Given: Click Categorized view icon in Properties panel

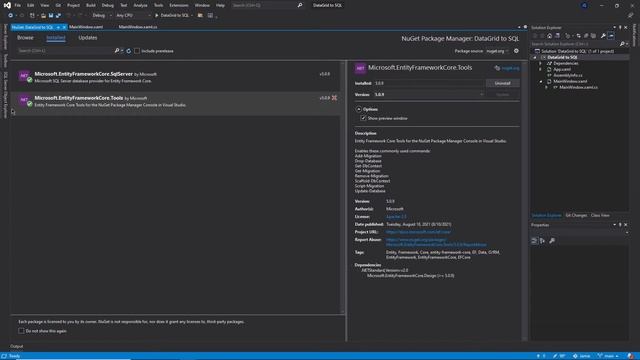Looking at the screenshot, I should point(534,241).
